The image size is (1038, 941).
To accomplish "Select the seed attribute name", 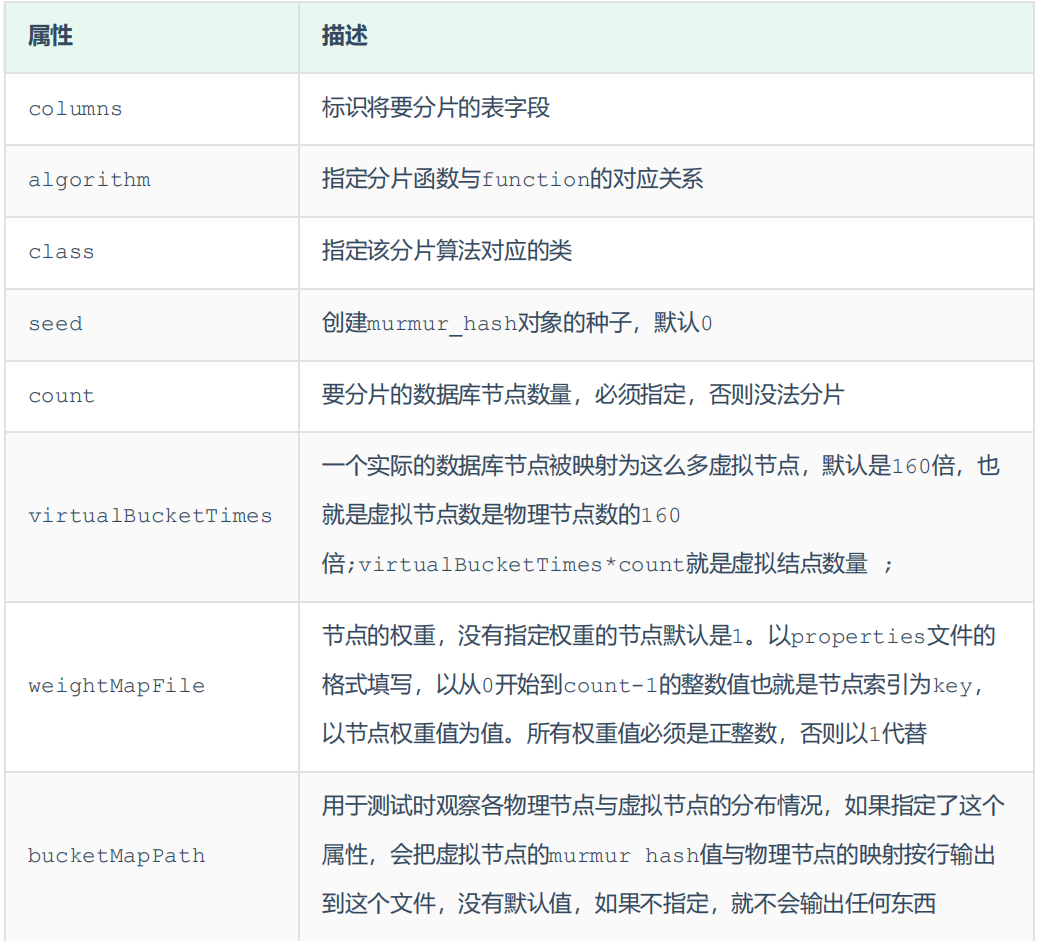I will click(55, 324).
